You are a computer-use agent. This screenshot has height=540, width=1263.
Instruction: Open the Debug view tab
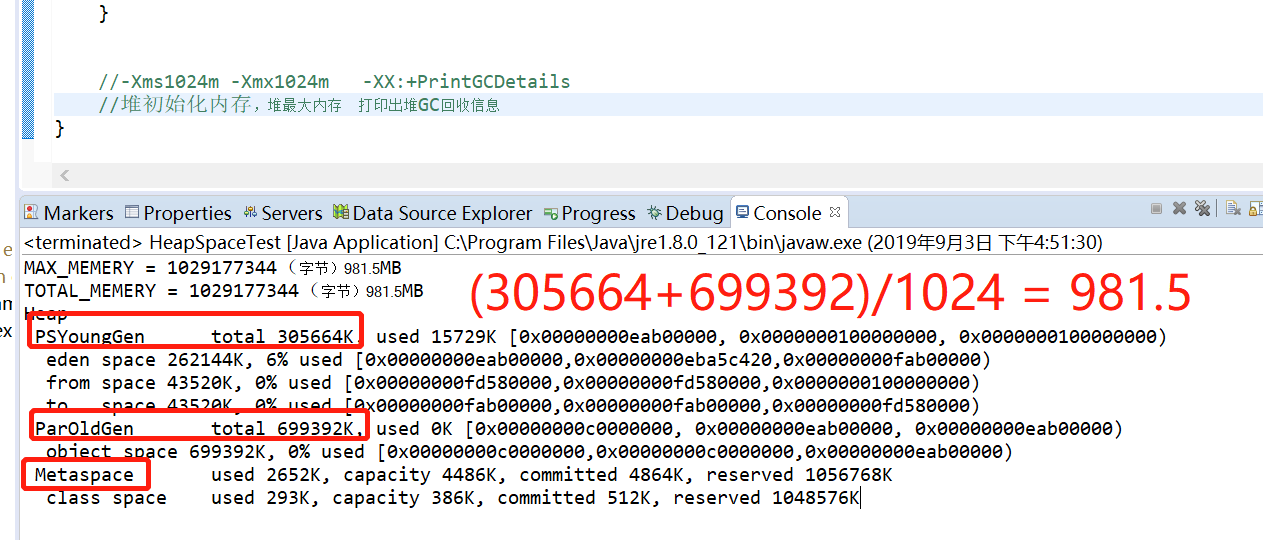685,213
